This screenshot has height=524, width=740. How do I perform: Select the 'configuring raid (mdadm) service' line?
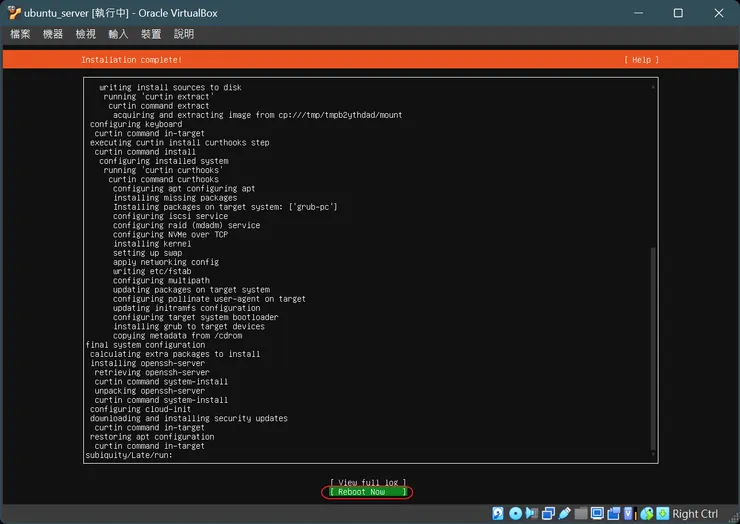click(186, 225)
